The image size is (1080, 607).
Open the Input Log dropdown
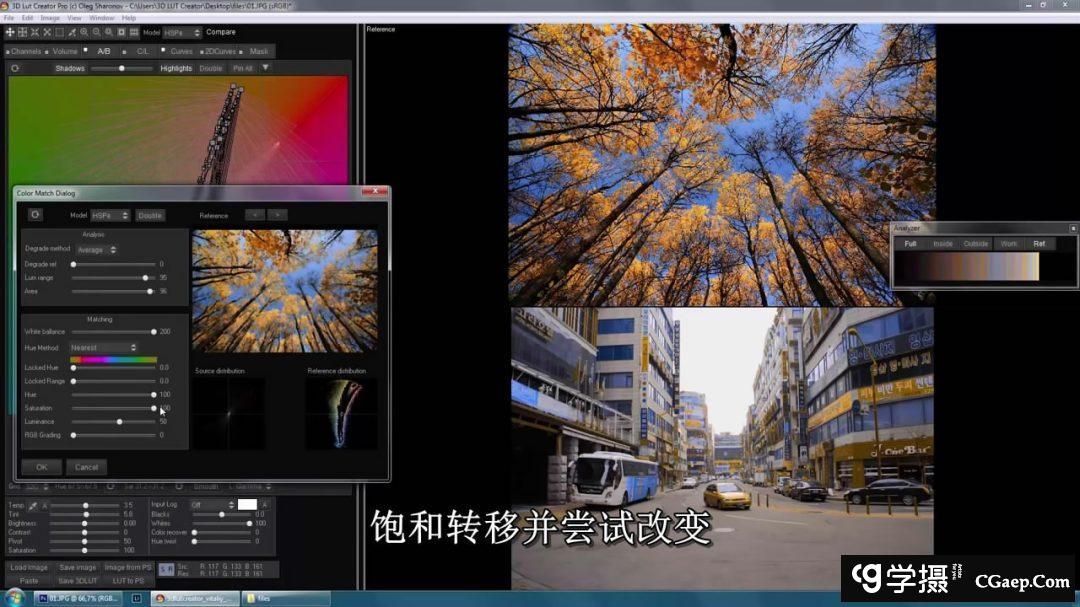(210, 505)
